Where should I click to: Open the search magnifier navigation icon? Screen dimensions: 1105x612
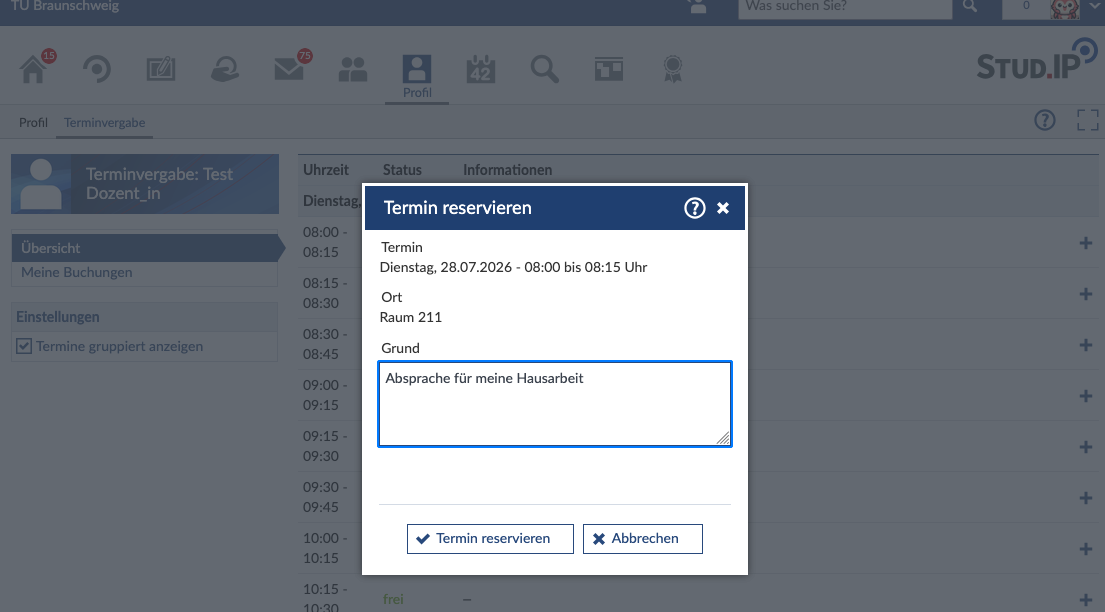pyautogui.click(x=545, y=69)
